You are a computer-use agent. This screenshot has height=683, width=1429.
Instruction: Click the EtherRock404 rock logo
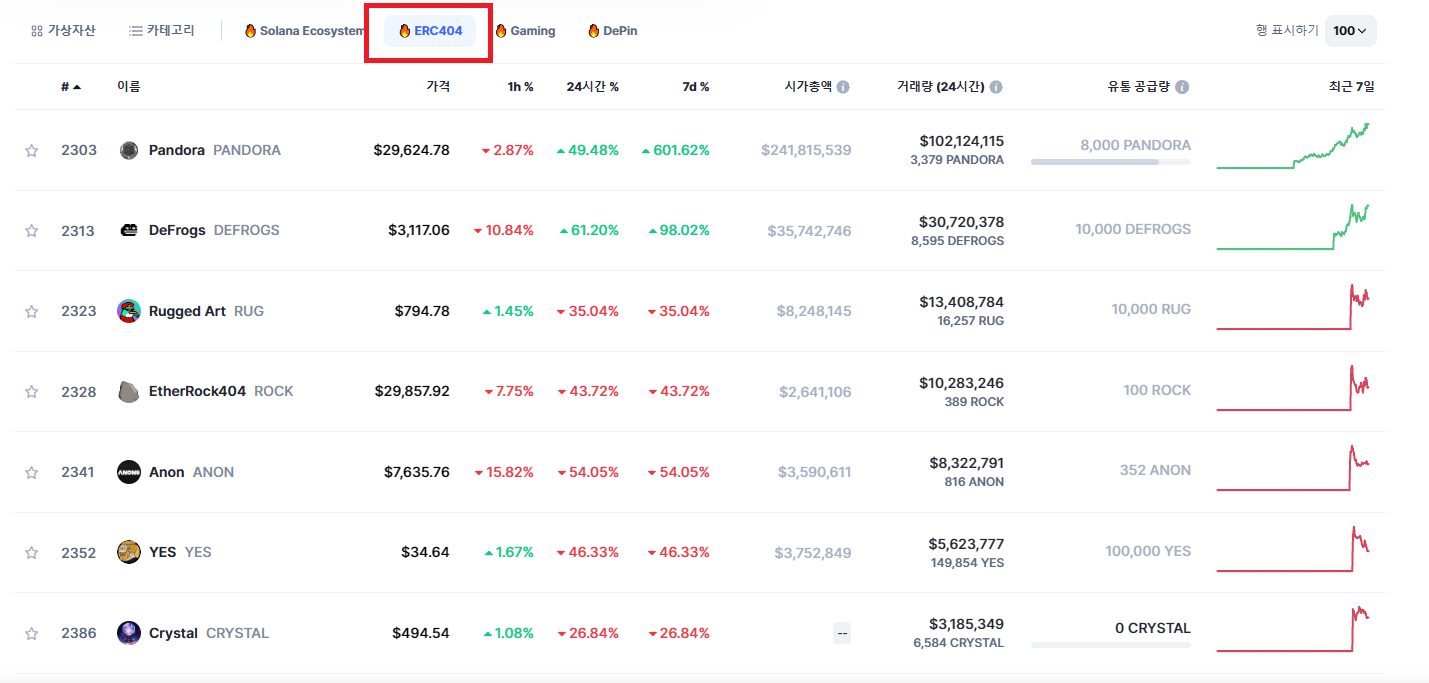click(x=129, y=391)
